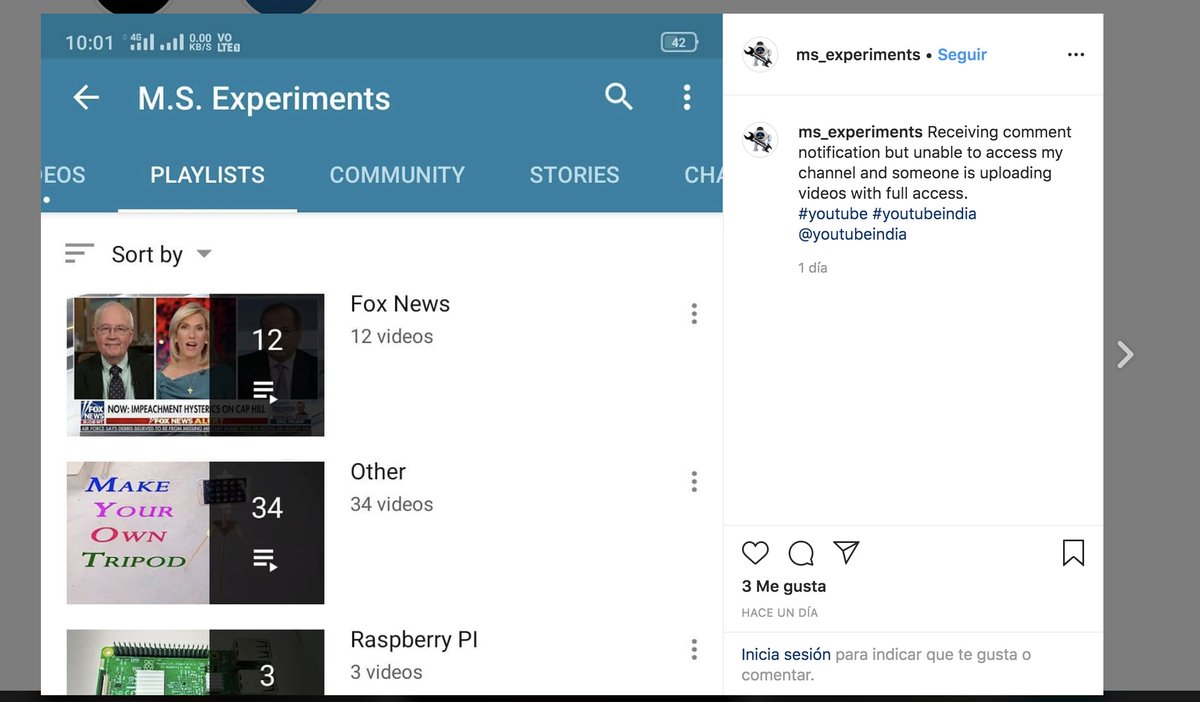Switch to the STORIES tab

pos(574,175)
